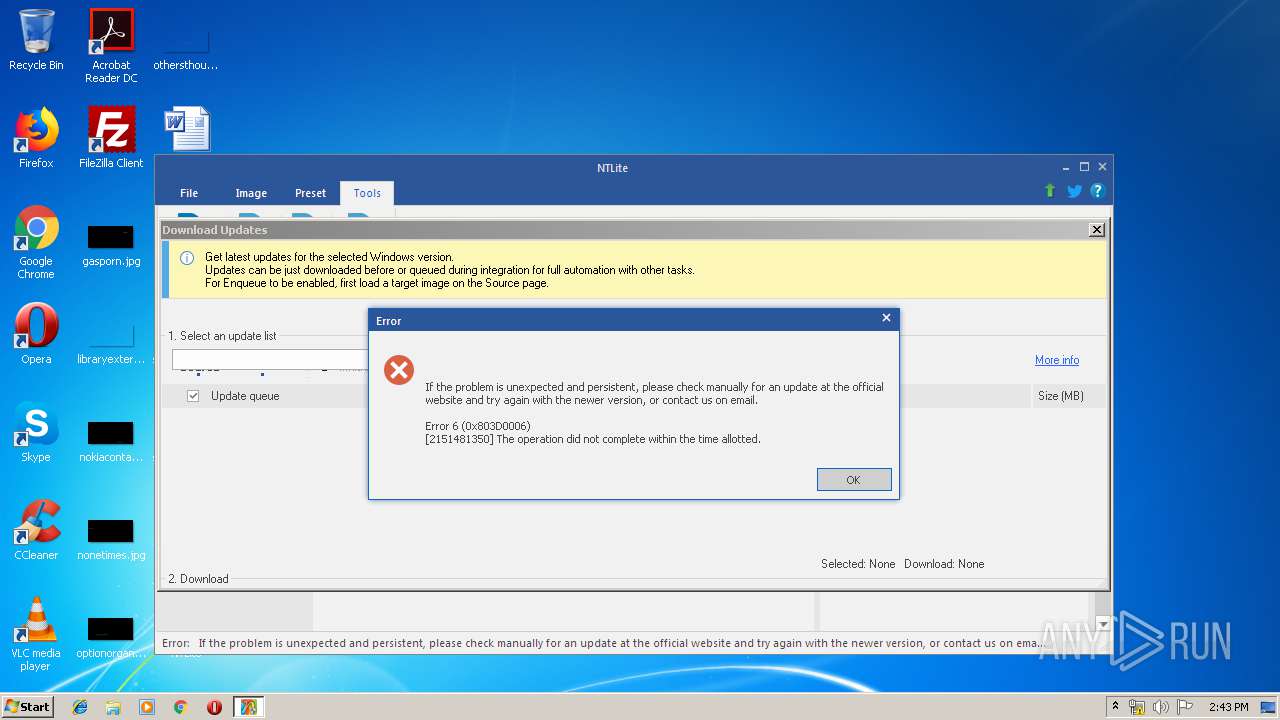Switch to the Preset tab
This screenshot has height=720, width=1280.
[x=310, y=193]
